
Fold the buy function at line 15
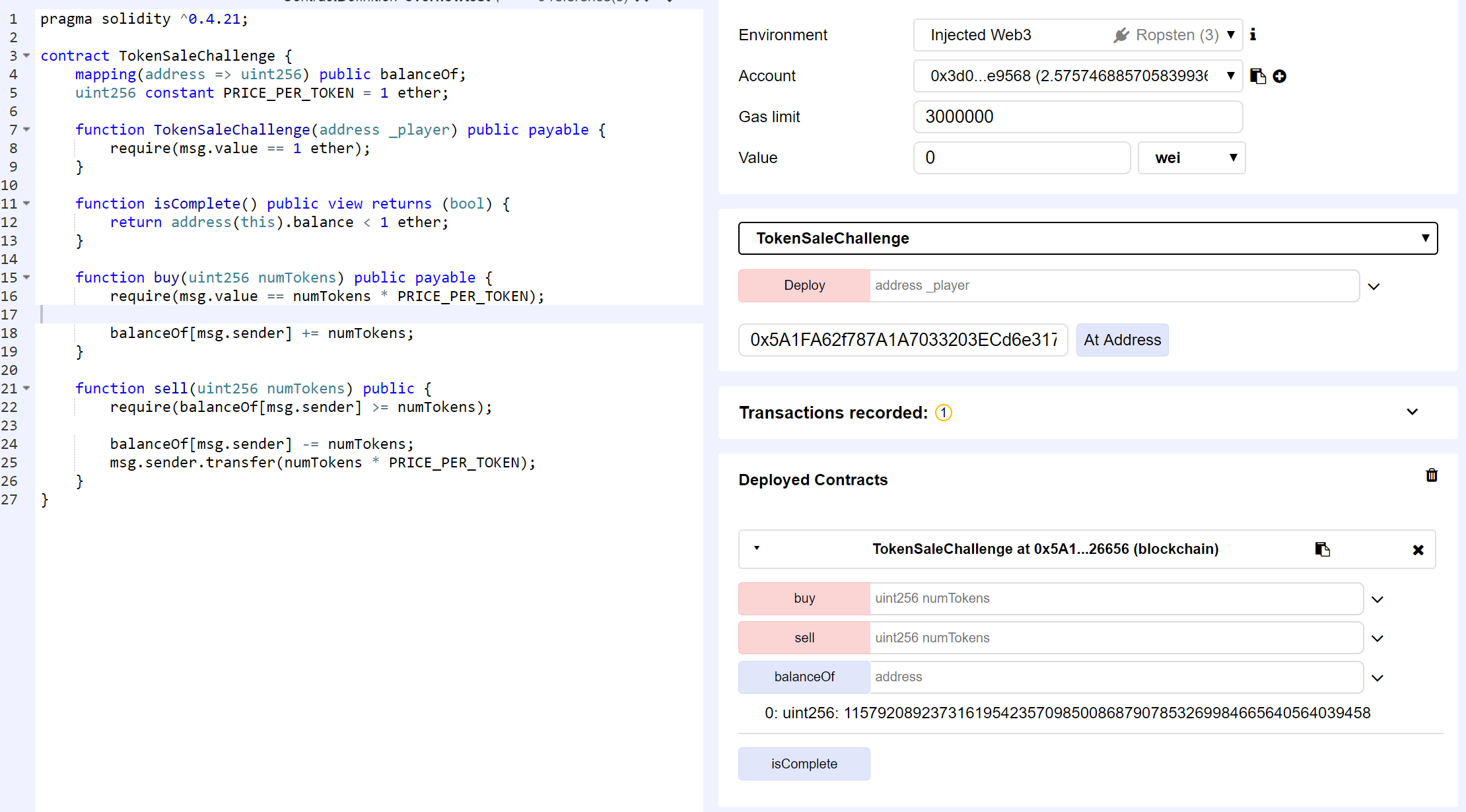pos(27,277)
